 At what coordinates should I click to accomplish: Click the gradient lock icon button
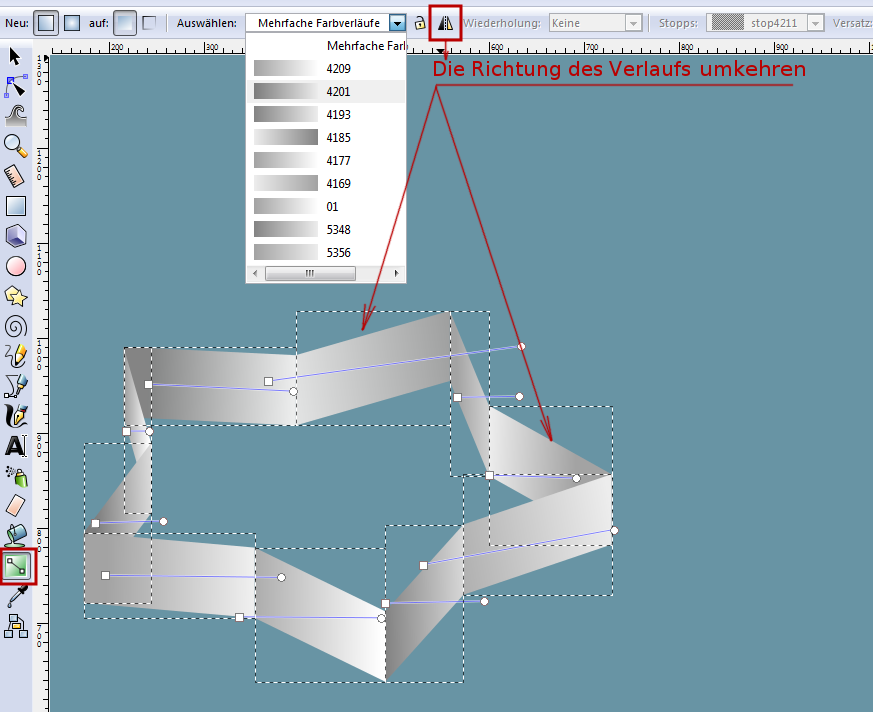tap(421, 22)
